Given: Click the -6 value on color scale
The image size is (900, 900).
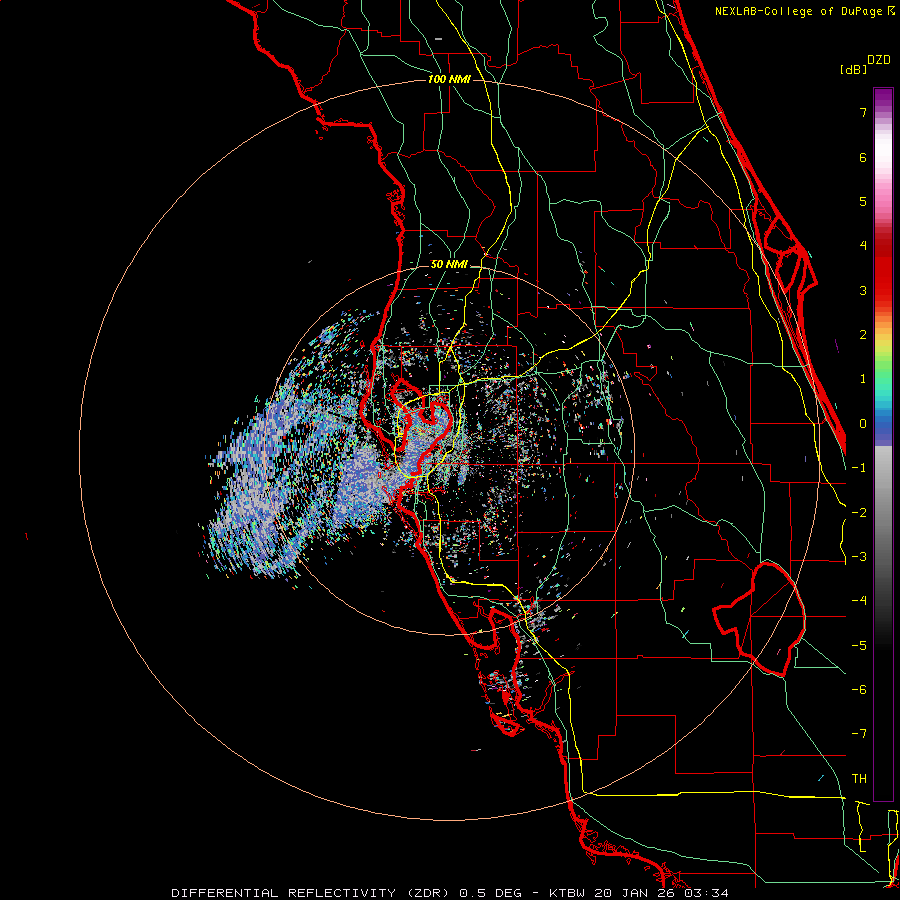Looking at the screenshot, I should point(859,690).
